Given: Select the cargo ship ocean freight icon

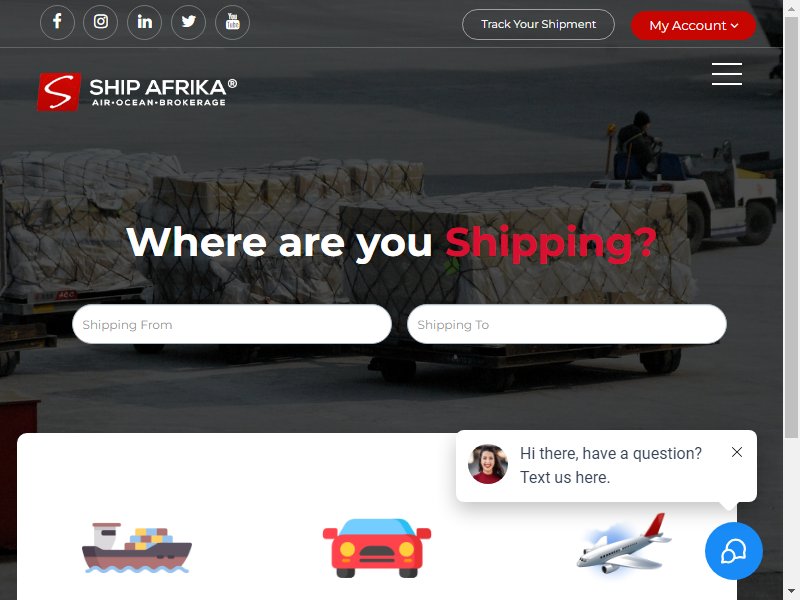Looking at the screenshot, I should coord(137,547).
